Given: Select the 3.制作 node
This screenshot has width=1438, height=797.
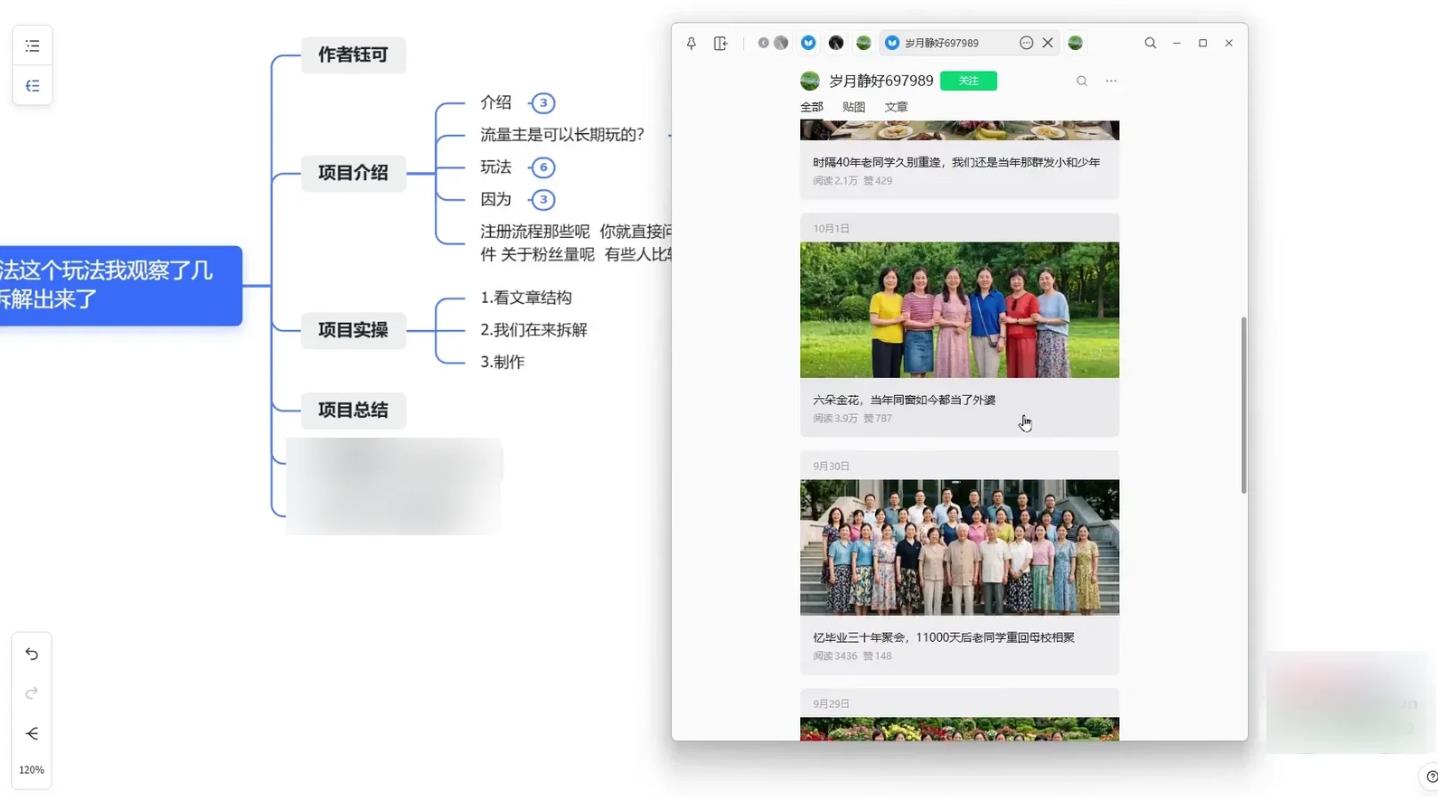Looking at the screenshot, I should (x=502, y=362).
